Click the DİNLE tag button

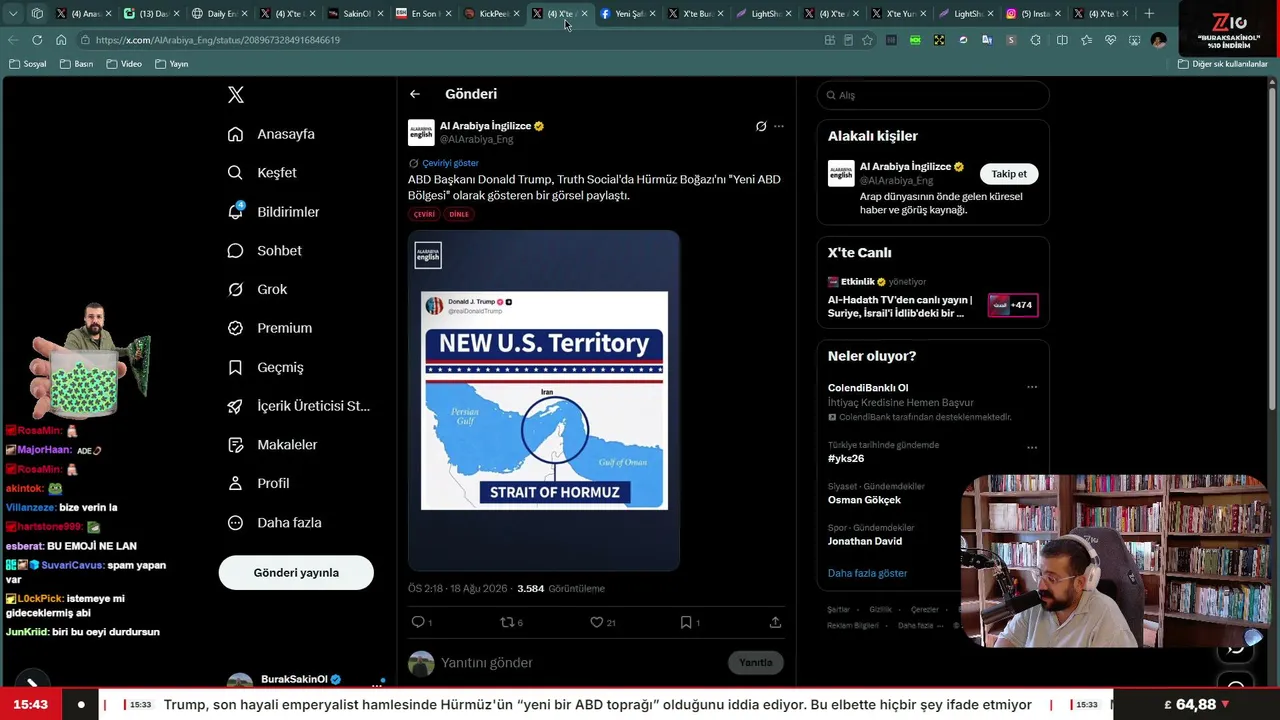click(x=459, y=214)
